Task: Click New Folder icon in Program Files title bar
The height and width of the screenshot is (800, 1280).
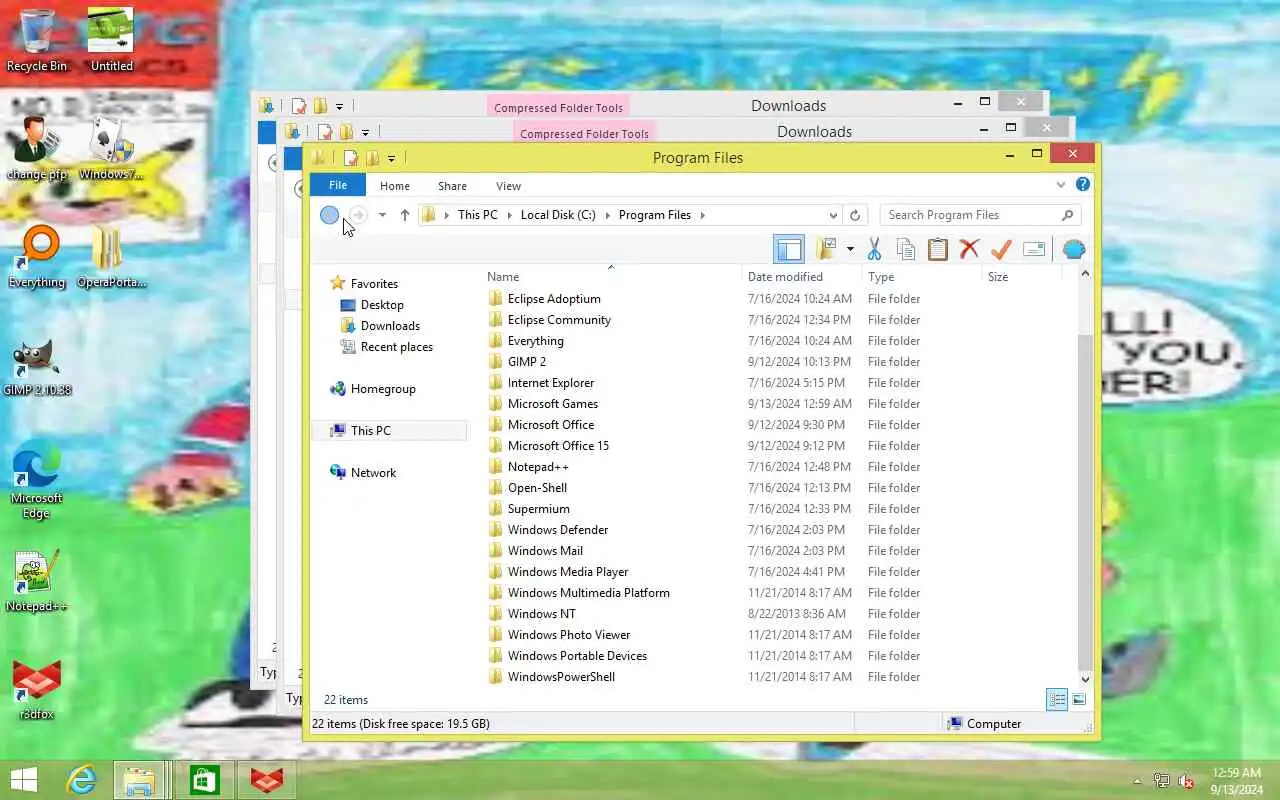Action: point(372,158)
